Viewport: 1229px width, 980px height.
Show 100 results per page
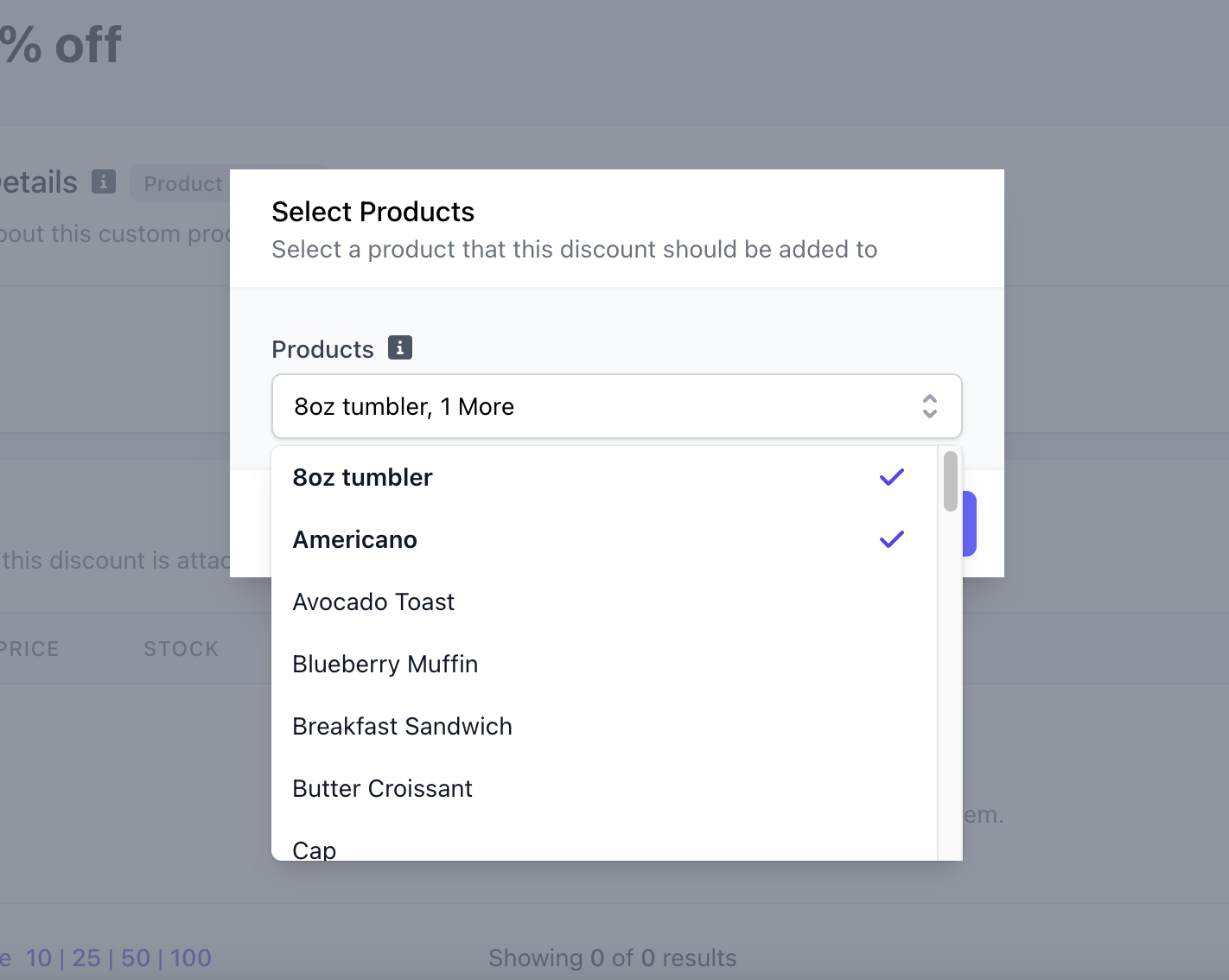(x=191, y=958)
